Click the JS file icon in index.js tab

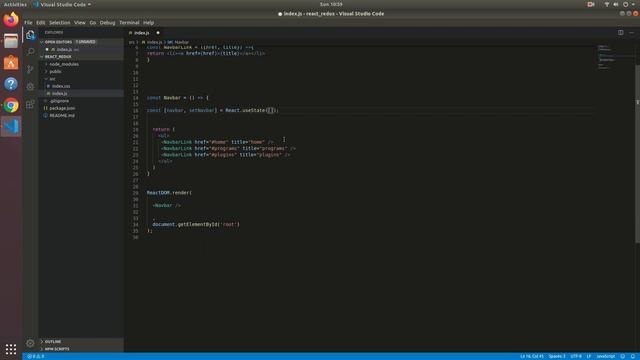click(x=131, y=33)
